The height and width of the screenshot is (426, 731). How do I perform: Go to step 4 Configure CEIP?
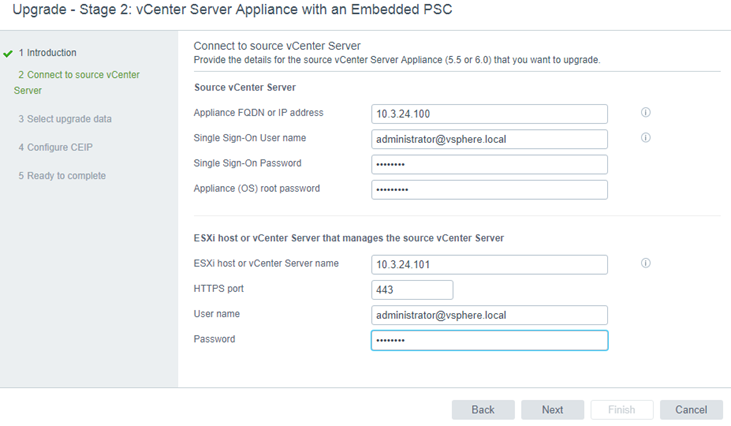coord(55,147)
